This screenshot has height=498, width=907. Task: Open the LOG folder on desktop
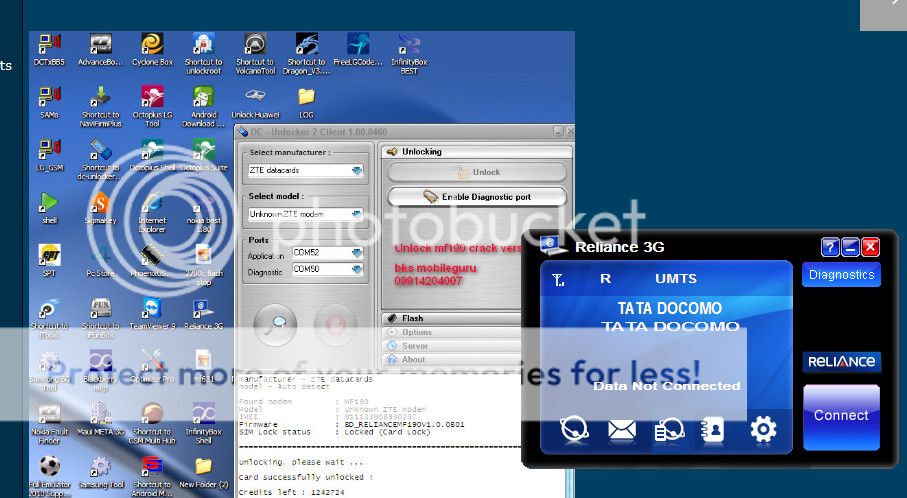point(307,103)
